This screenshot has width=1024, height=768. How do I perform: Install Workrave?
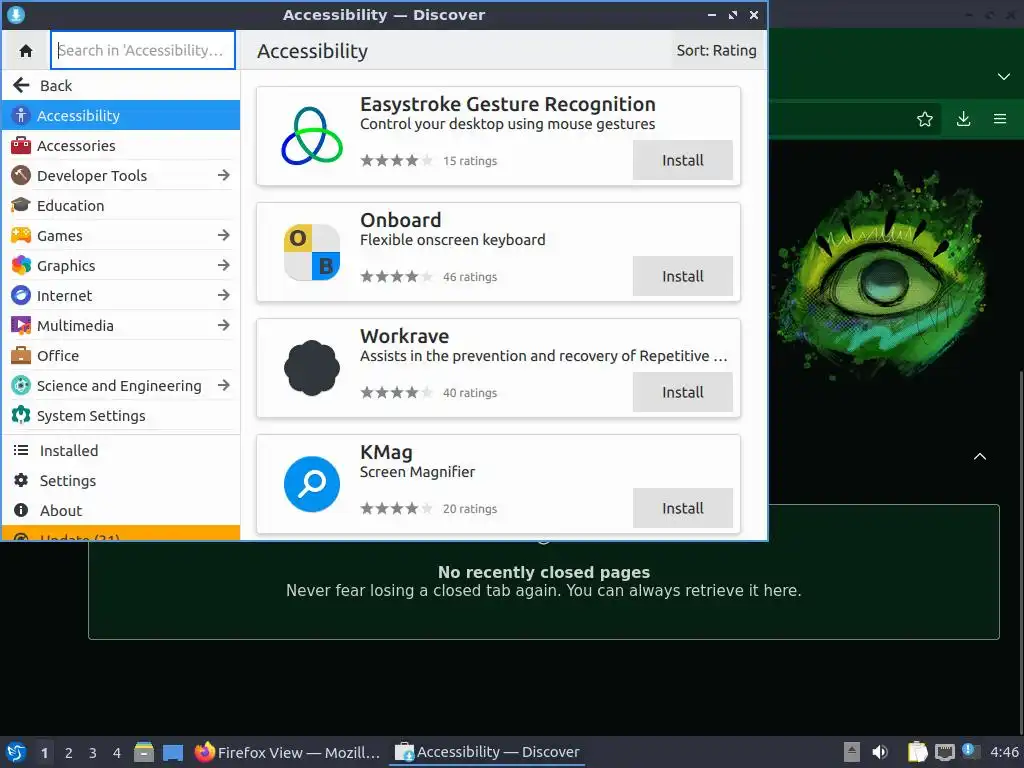pos(682,392)
